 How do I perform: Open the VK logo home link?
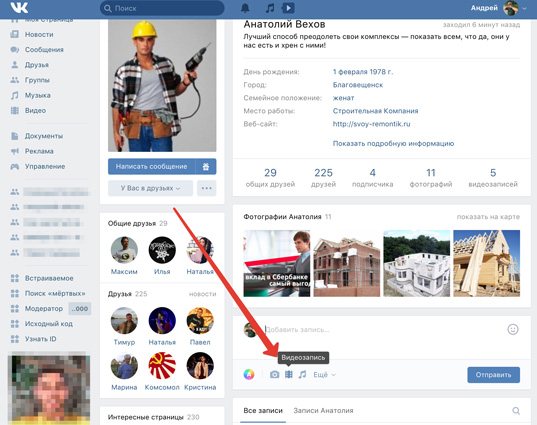pos(19,8)
